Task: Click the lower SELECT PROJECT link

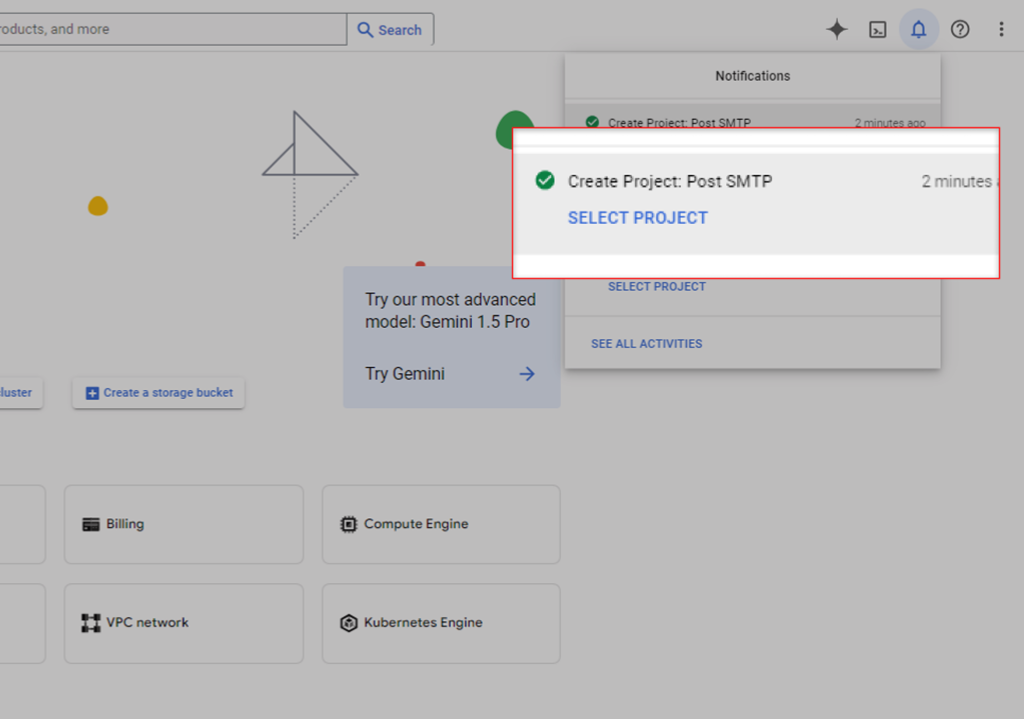Action: point(657,287)
